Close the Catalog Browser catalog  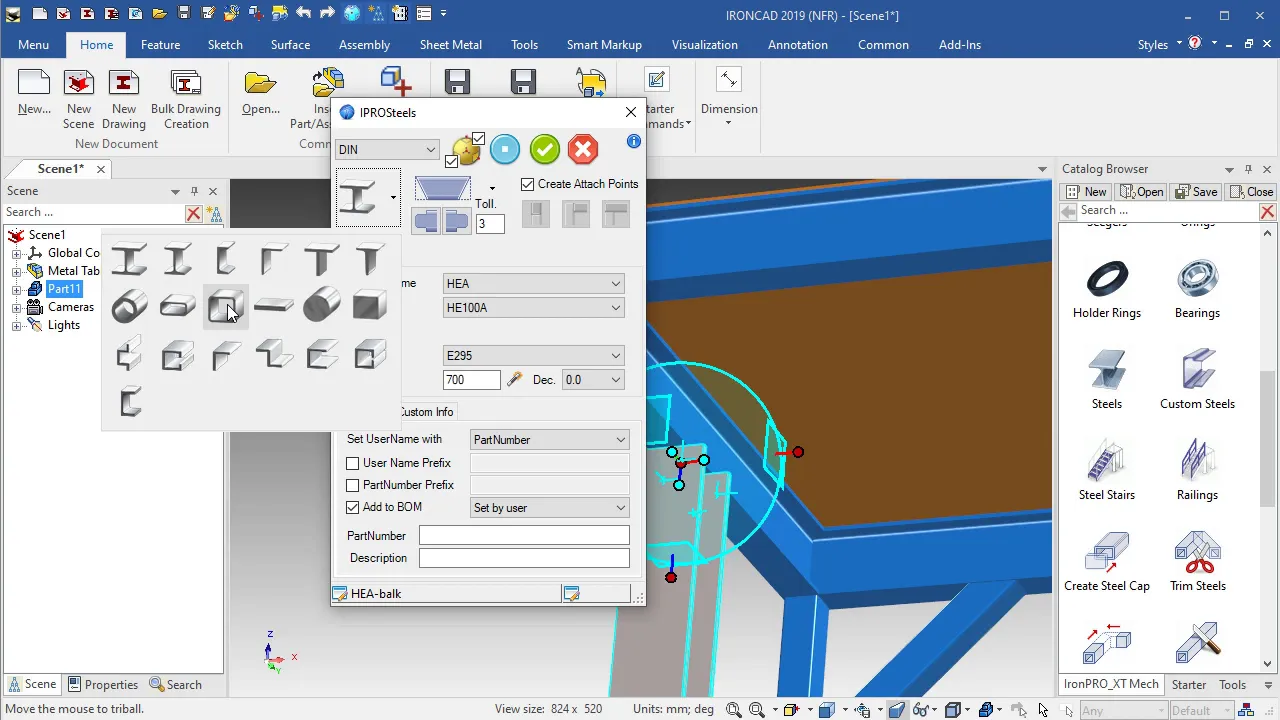[1251, 192]
